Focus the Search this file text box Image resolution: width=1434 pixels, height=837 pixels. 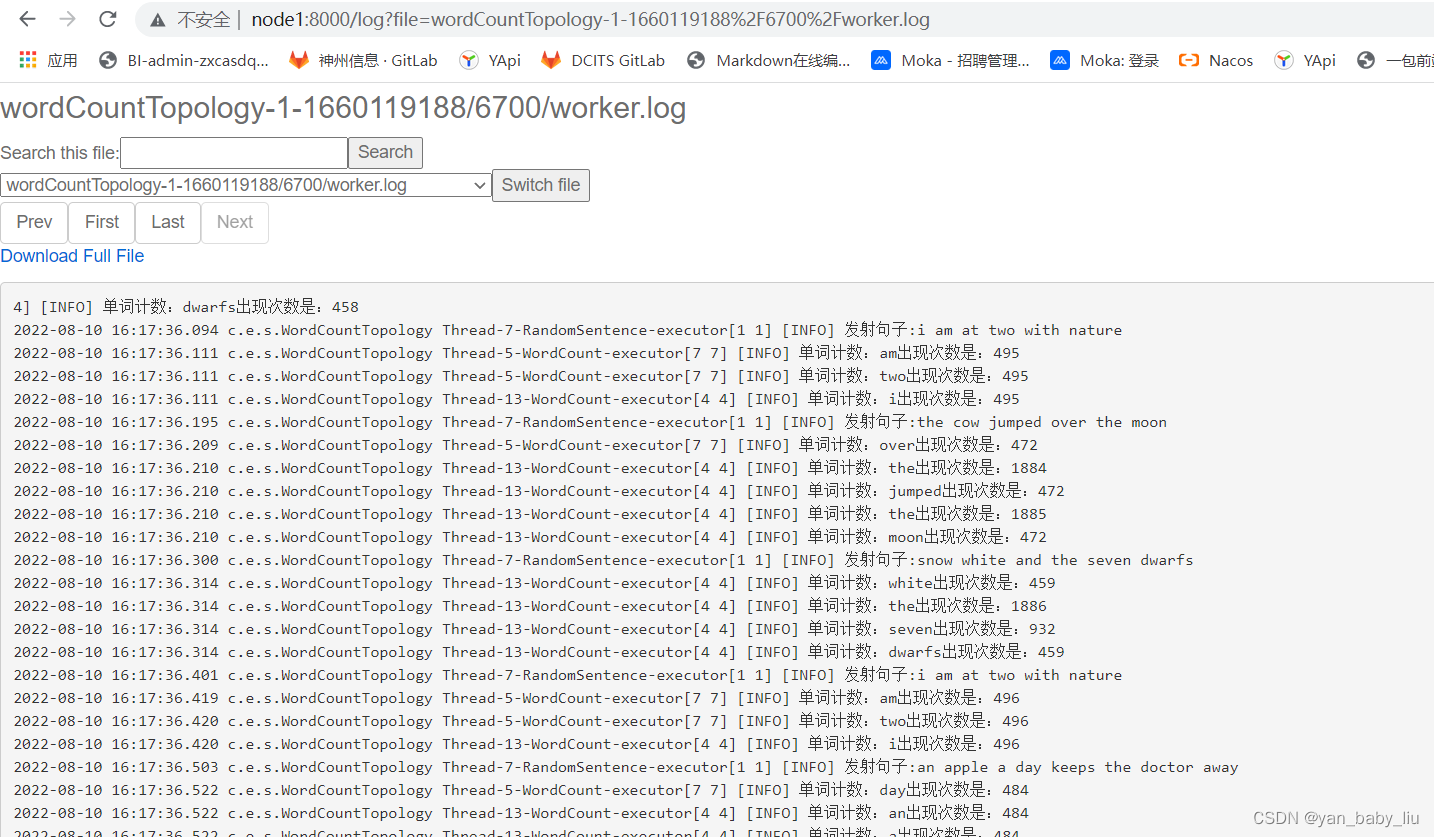click(x=234, y=153)
